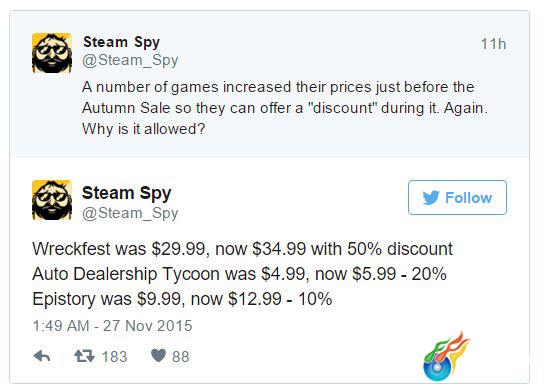The width and height of the screenshot is (547, 389).
Task: Retweet using the retweet arrows icon
Action: pos(84,356)
